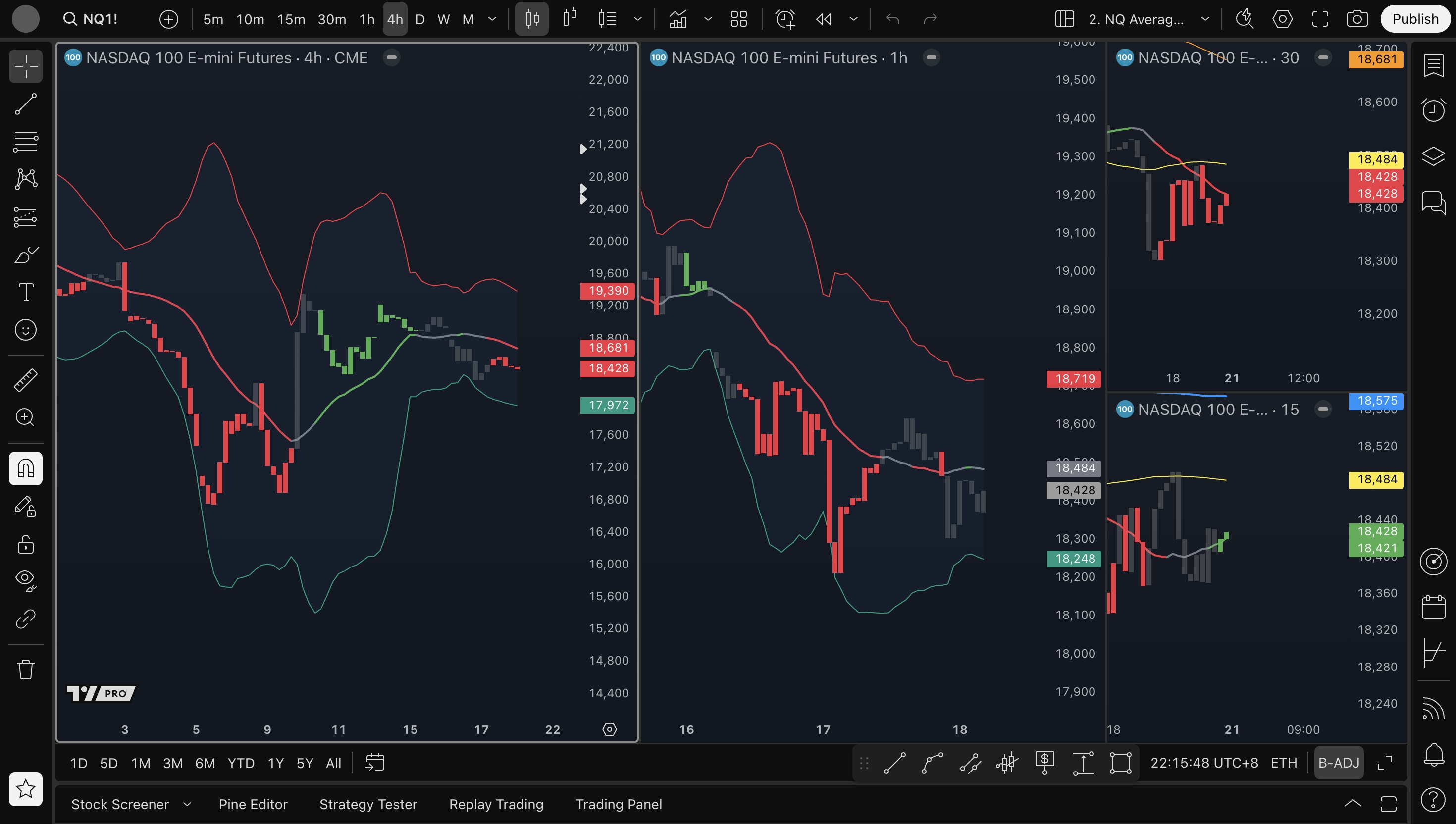Toggle B-ADJ back adjustment
Viewport: 1456px width, 824px height.
pos(1338,763)
